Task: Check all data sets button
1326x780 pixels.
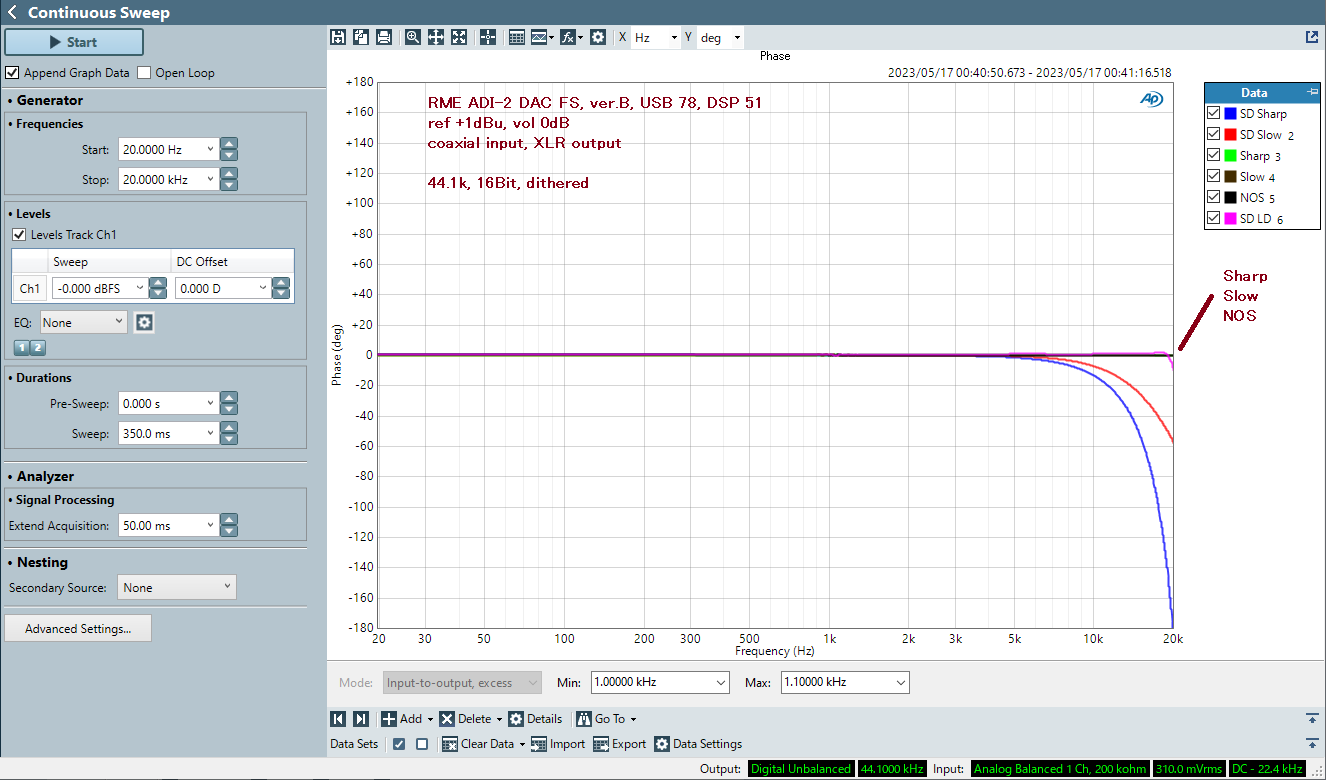Action: click(x=399, y=744)
